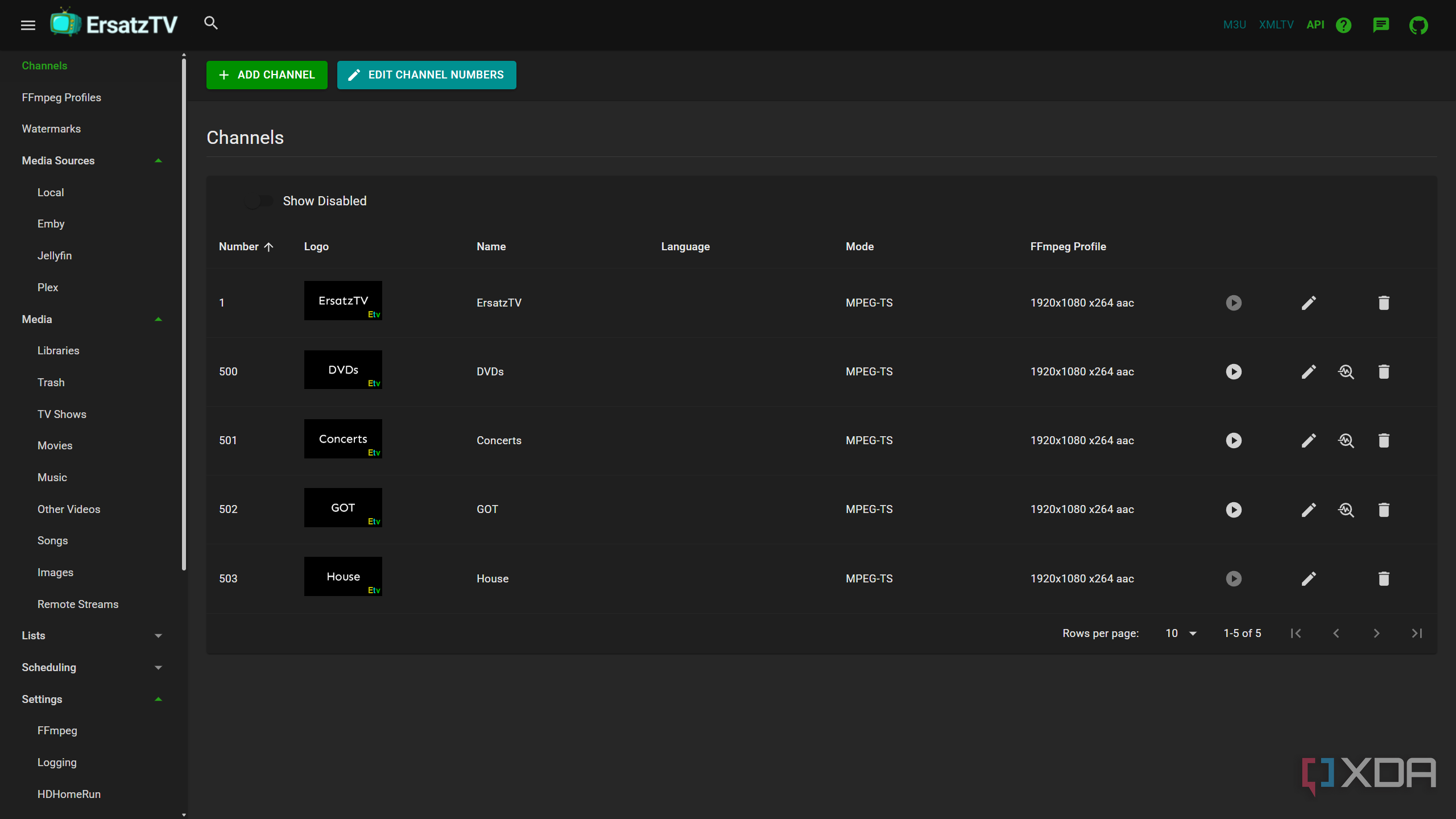
Task: Sort by the Number column
Action: [246, 246]
